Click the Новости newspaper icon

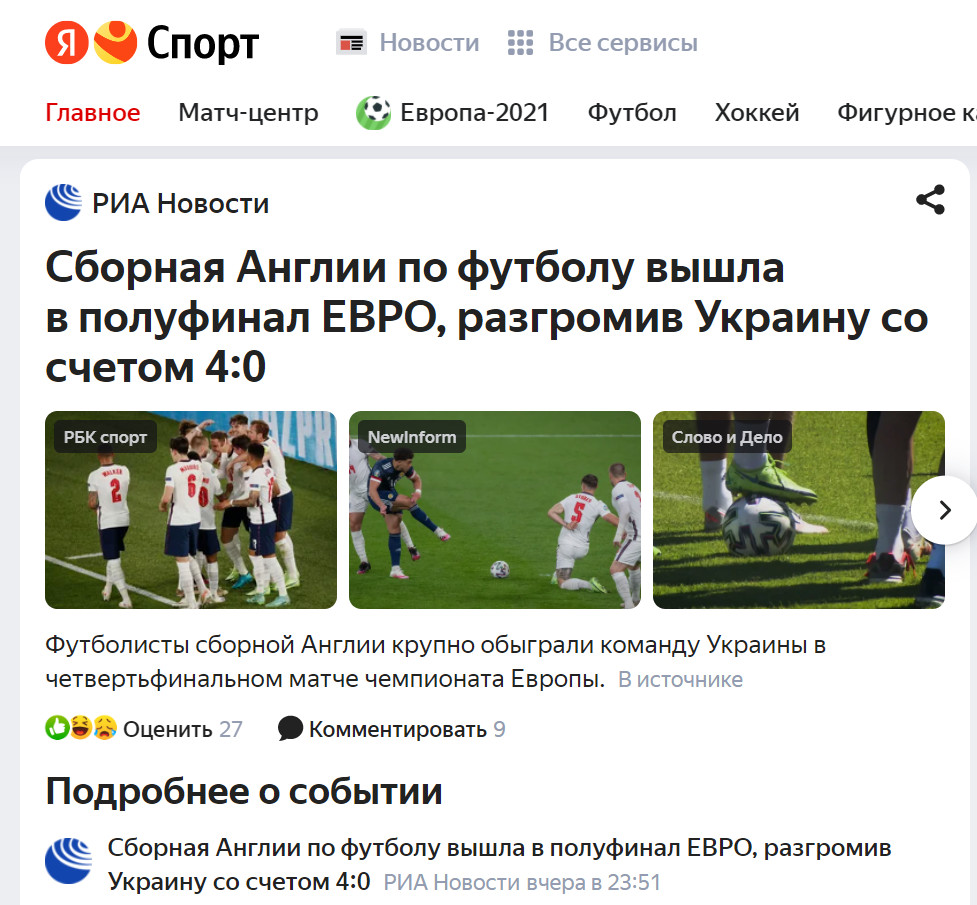351,43
